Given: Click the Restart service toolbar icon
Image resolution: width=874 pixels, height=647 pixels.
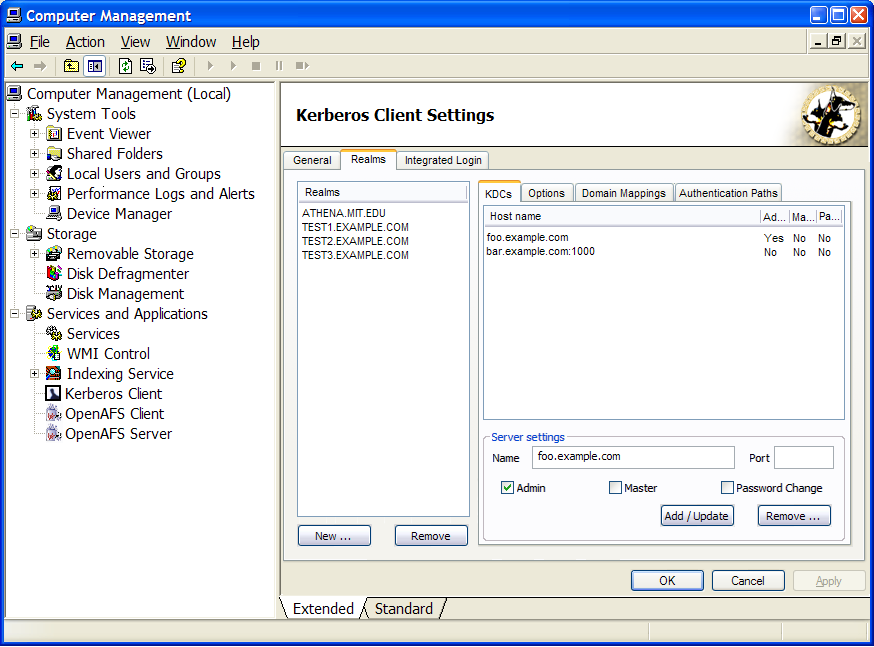Looking at the screenshot, I should click(x=302, y=66).
